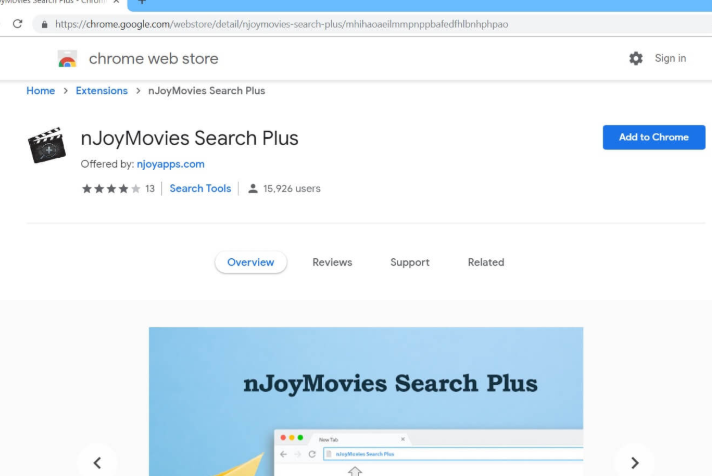
Task: Open the Support tab
Action: click(x=409, y=262)
